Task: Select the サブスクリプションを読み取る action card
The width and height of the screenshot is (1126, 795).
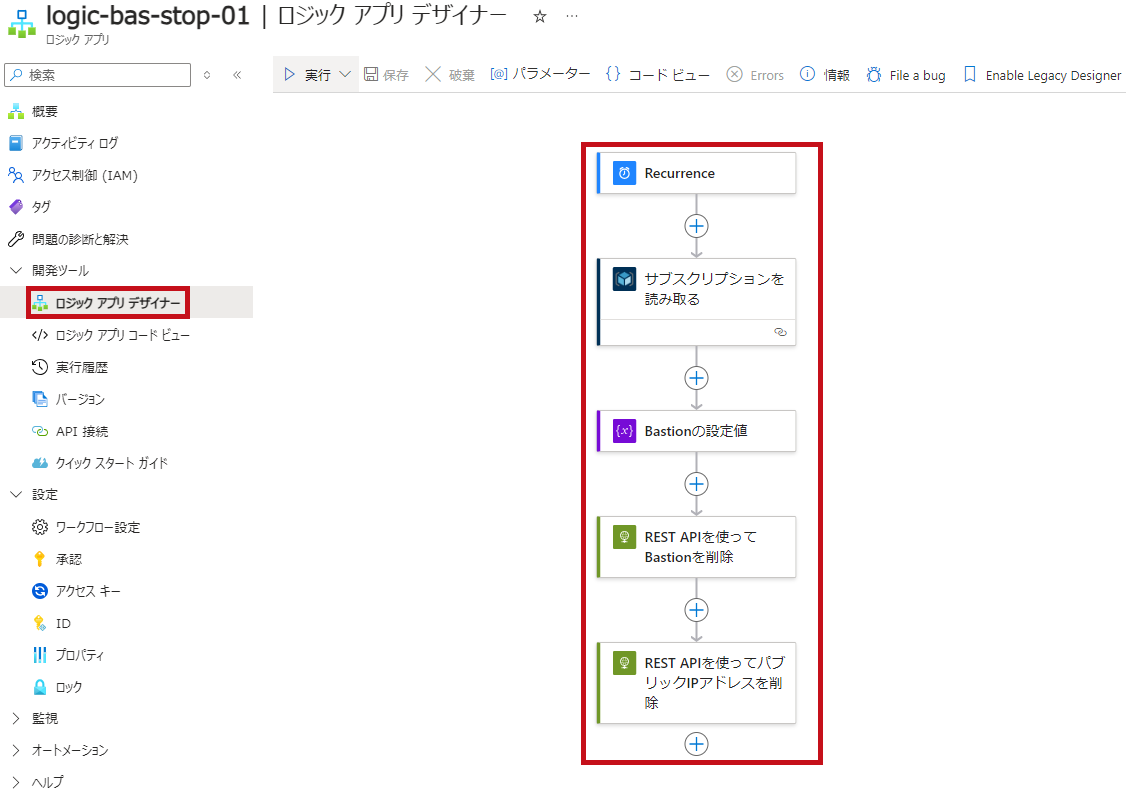Action: point(697,302)
